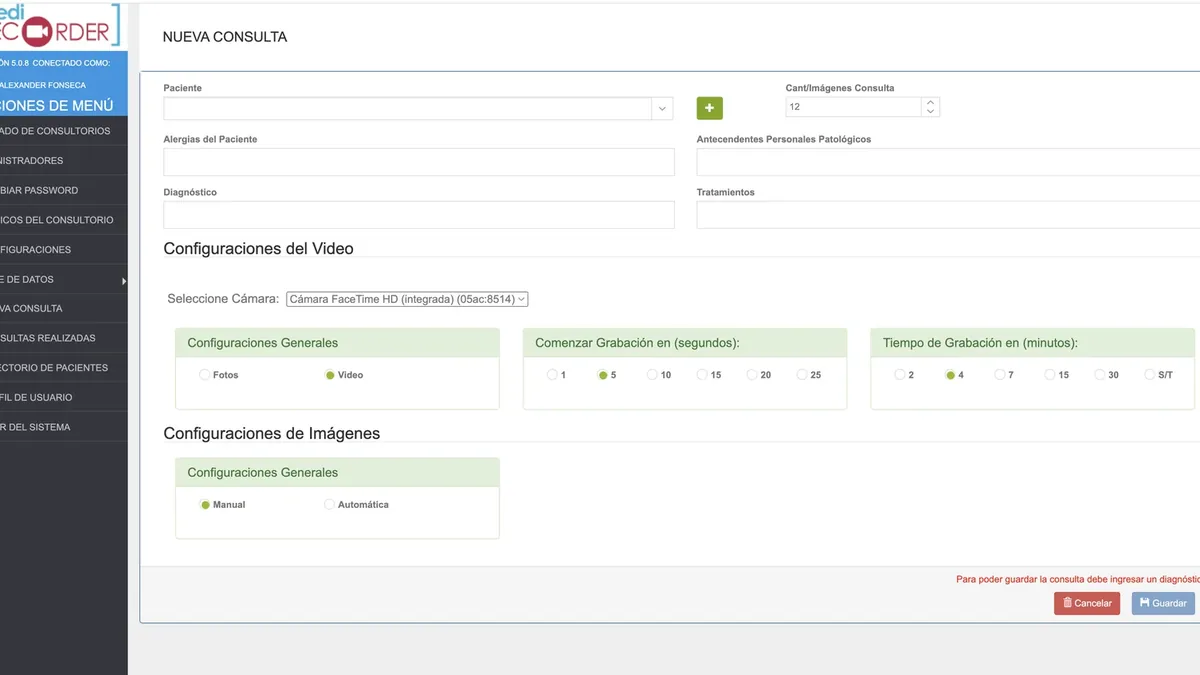1200x675 pixels.
Task: Open ECTORIO DE PACIENTES menu item
Action: pos(63,368)
